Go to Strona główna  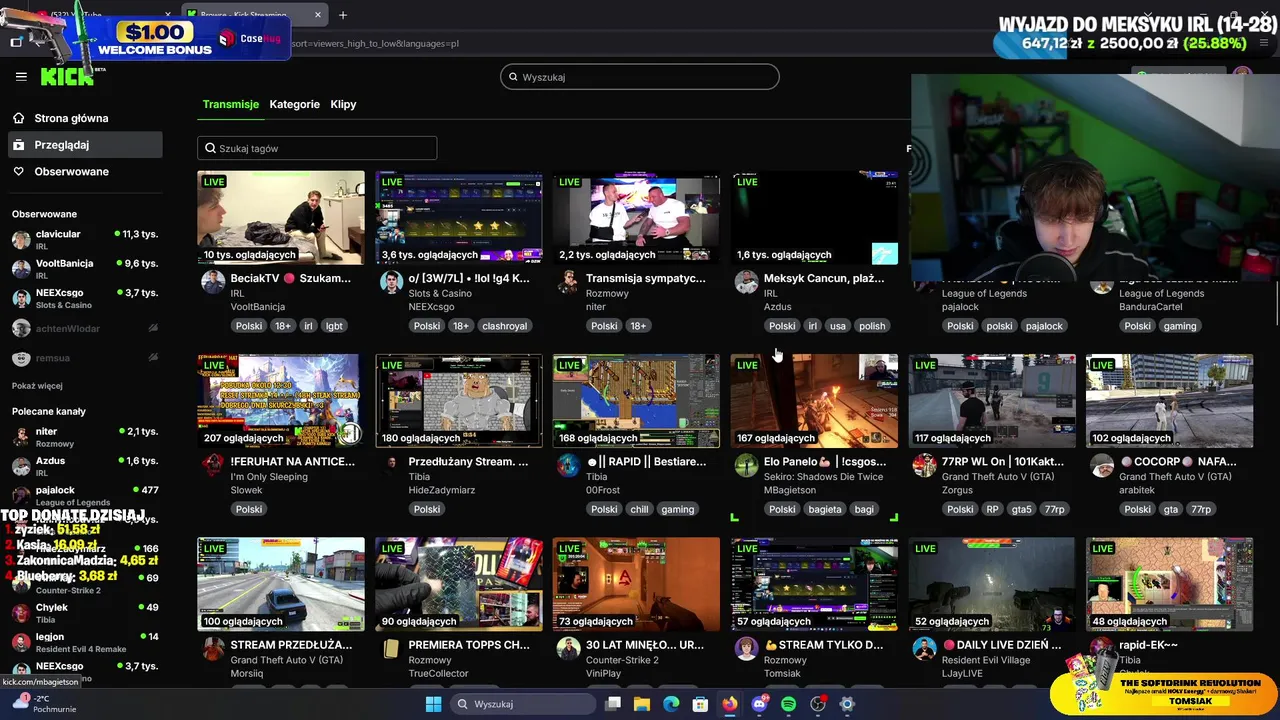[x=71, y=118]
